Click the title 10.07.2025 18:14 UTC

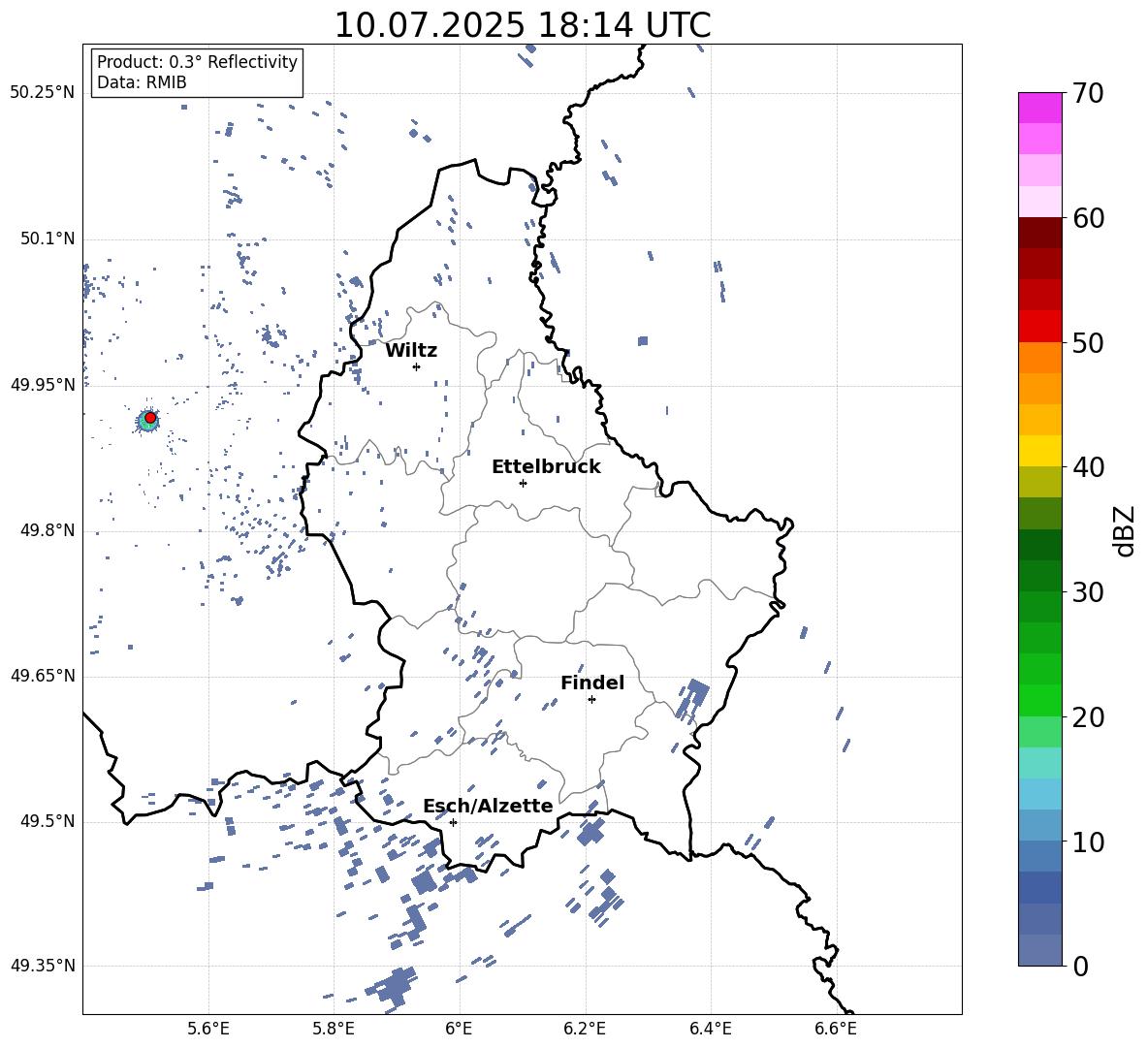(x=523, y=25)
